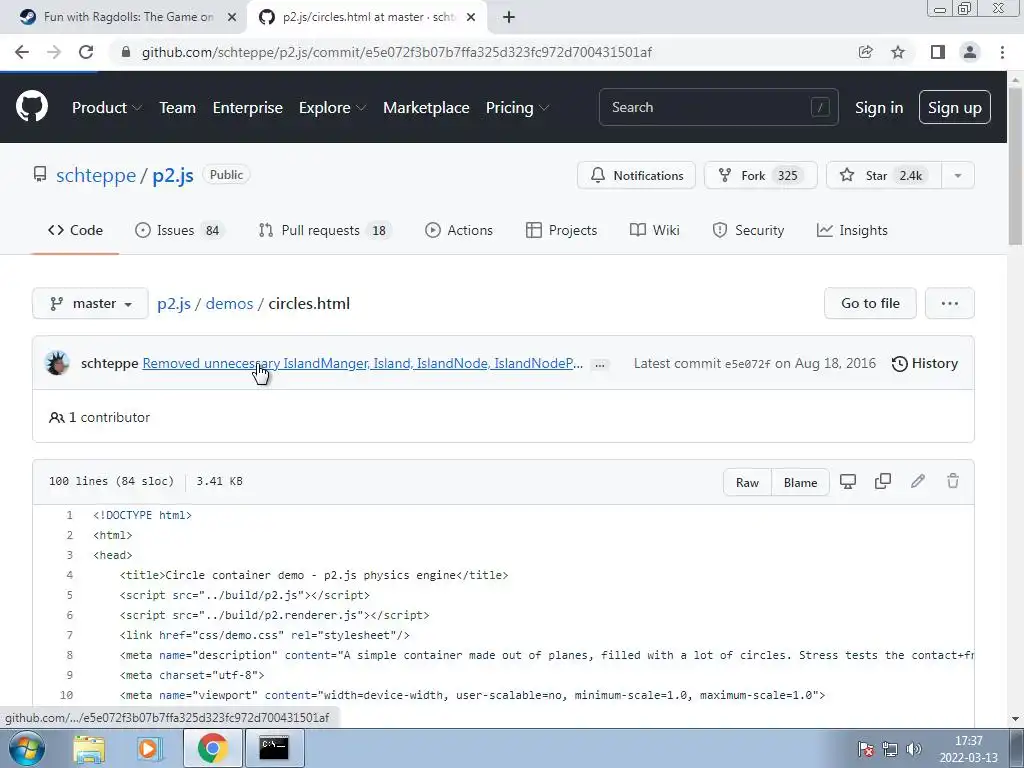Open the Insights tab

pyautogui.click(x=852, y=231)
